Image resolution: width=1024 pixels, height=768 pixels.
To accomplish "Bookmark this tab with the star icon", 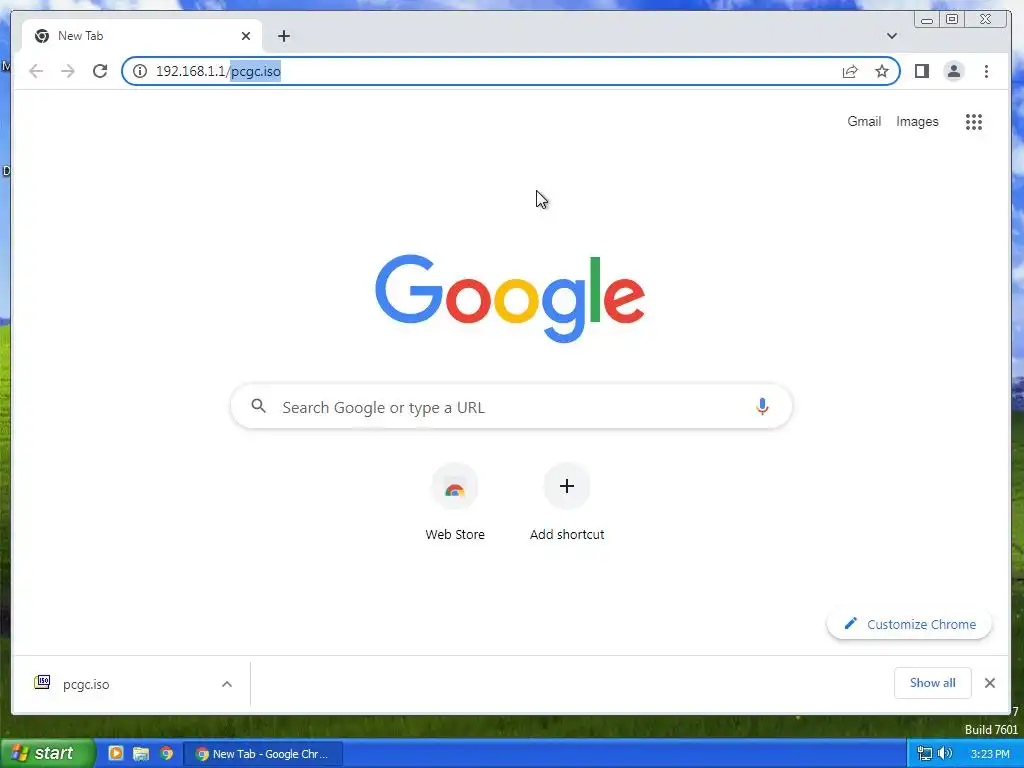I will point(882,71).
